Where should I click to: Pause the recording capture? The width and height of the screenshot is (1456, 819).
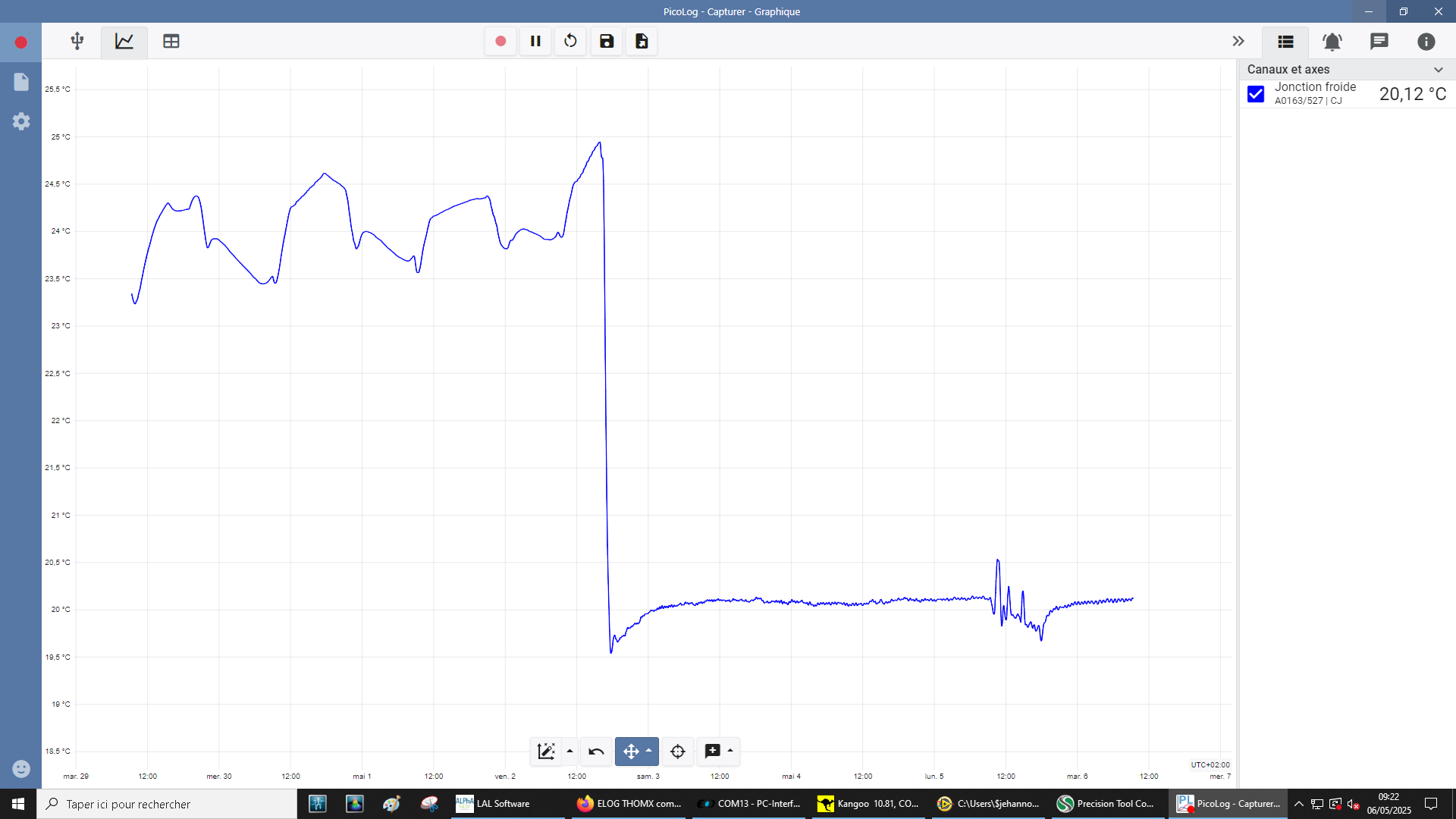coord(535,41)
